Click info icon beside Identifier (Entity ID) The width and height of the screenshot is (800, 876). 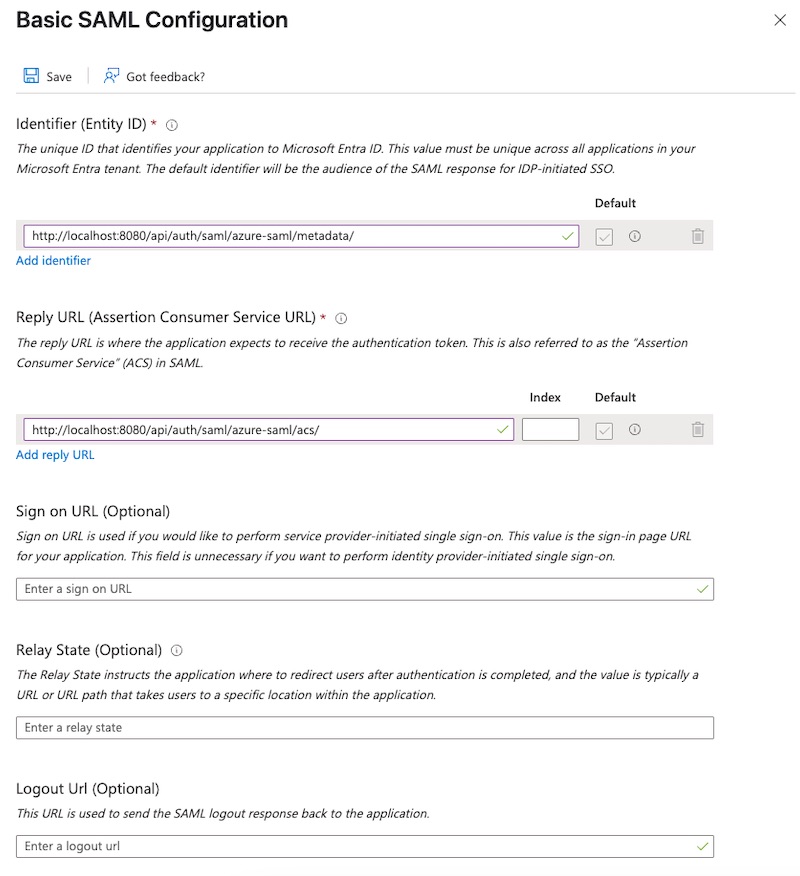(172, 125)
